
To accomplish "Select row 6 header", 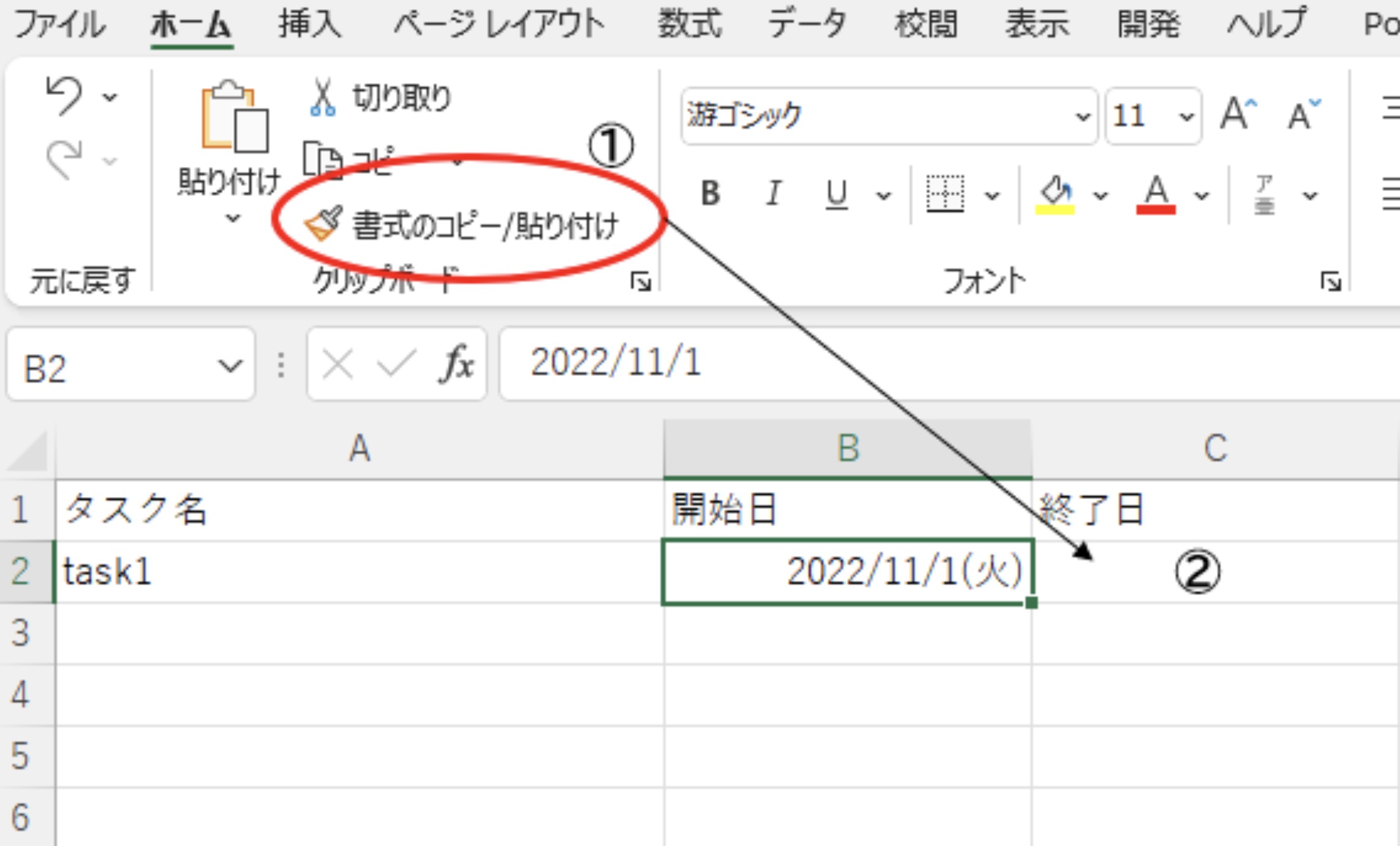I will tap(28, 817).
